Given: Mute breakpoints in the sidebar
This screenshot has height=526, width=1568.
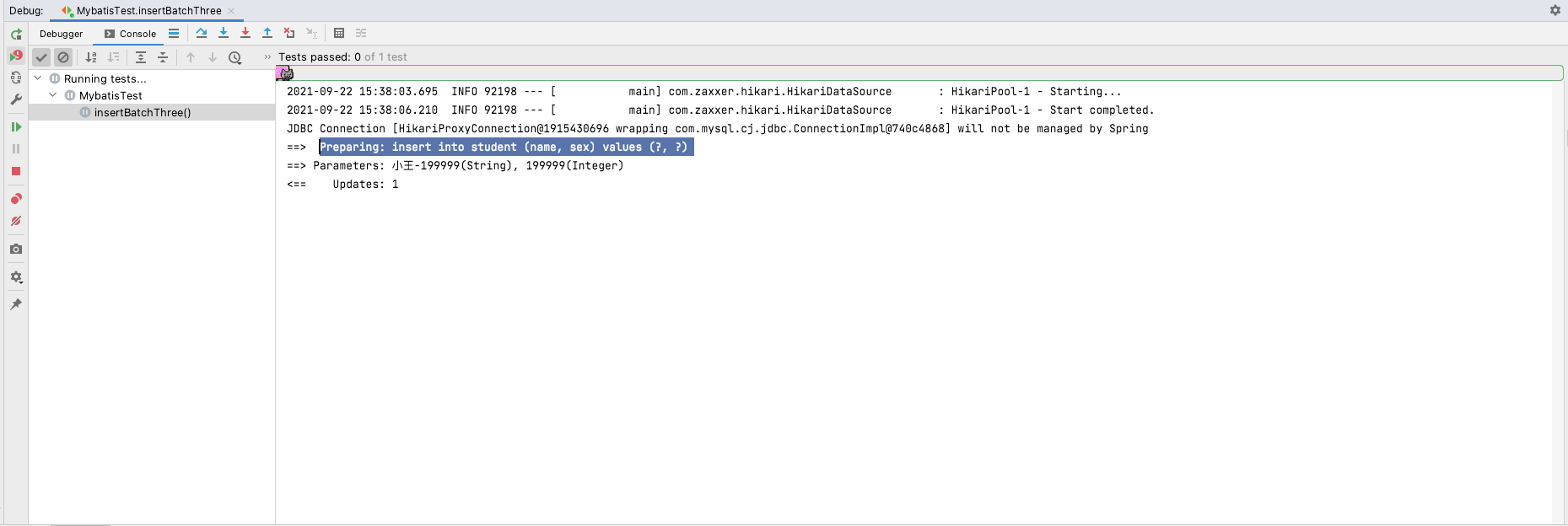Looking at the screenshot, I should coord(16,221).
